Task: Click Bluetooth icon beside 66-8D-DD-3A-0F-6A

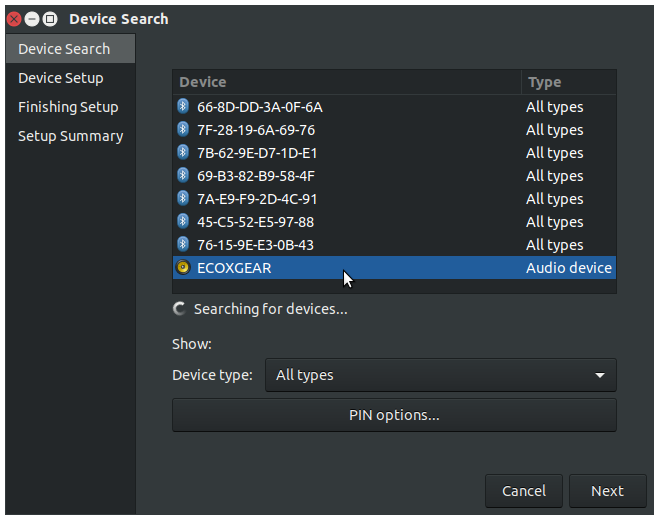Action: (183, 106)
